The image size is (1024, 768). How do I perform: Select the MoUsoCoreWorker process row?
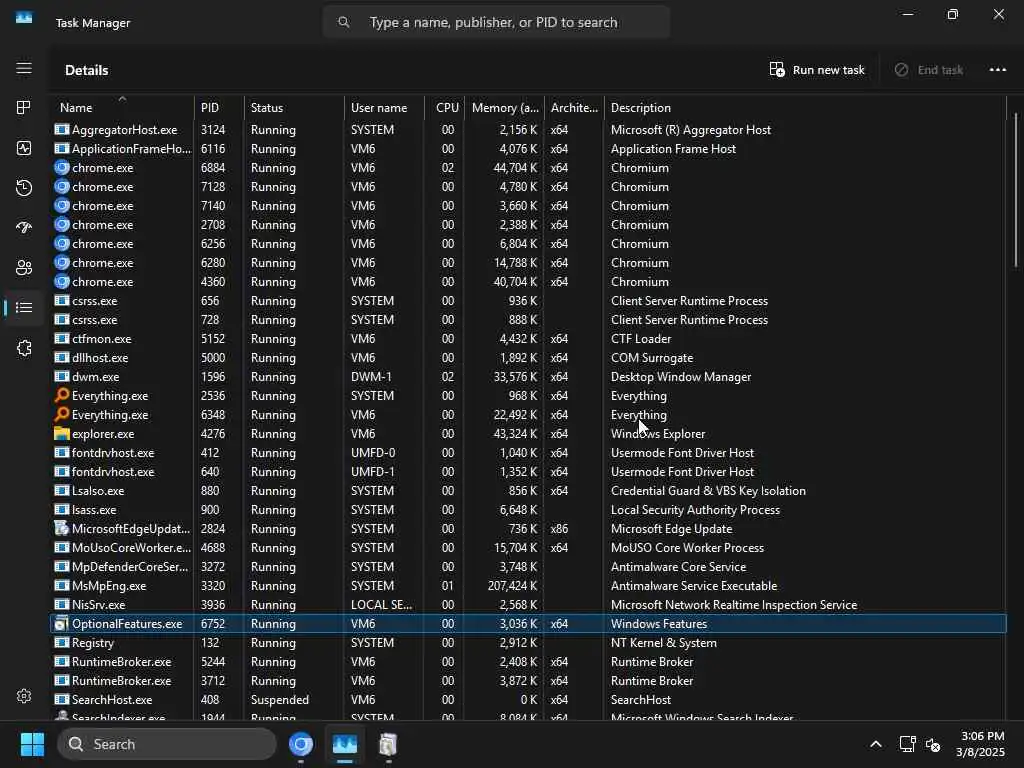(x=528, y=548)
